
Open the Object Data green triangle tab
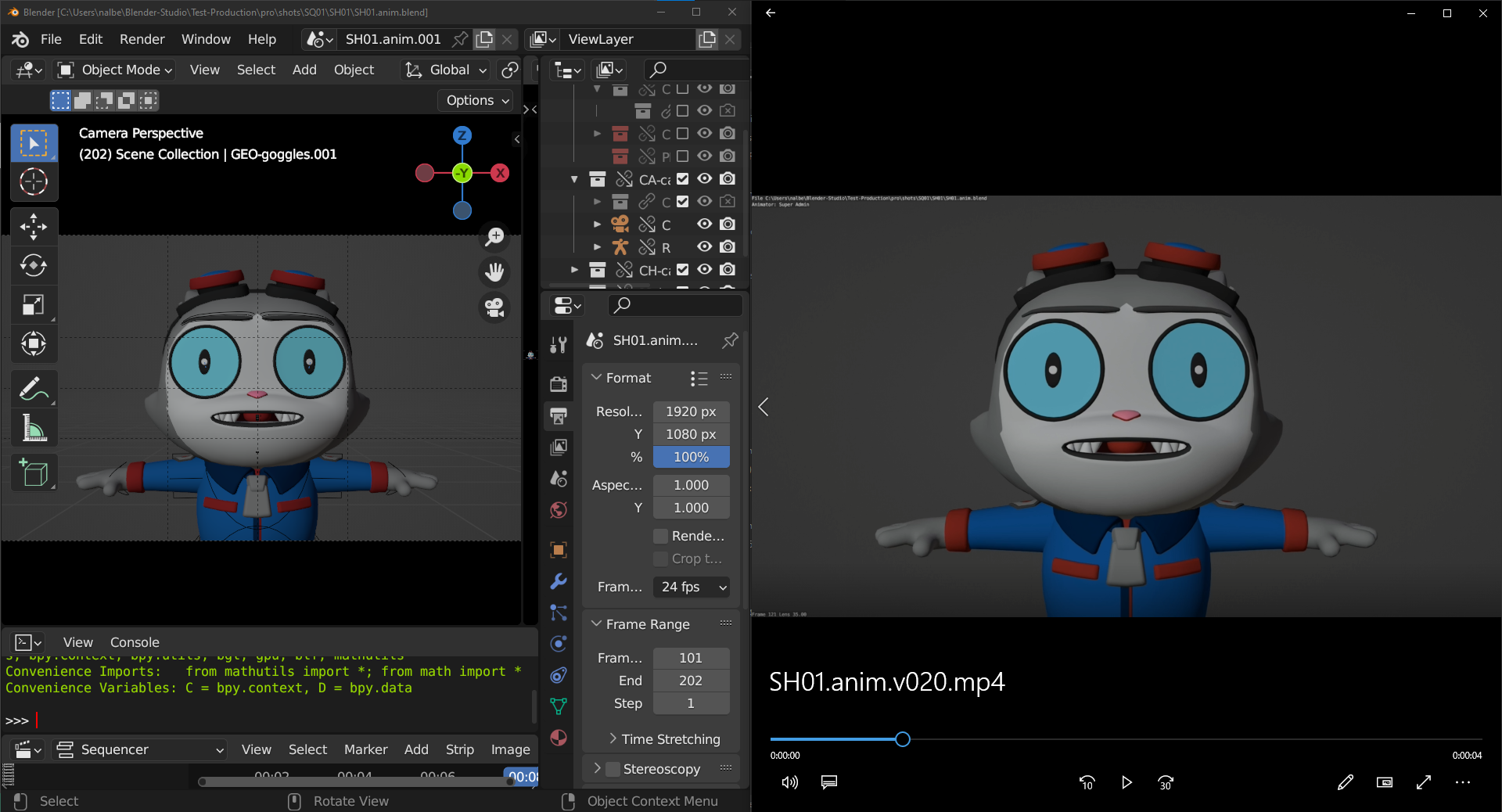click(559, 706)
